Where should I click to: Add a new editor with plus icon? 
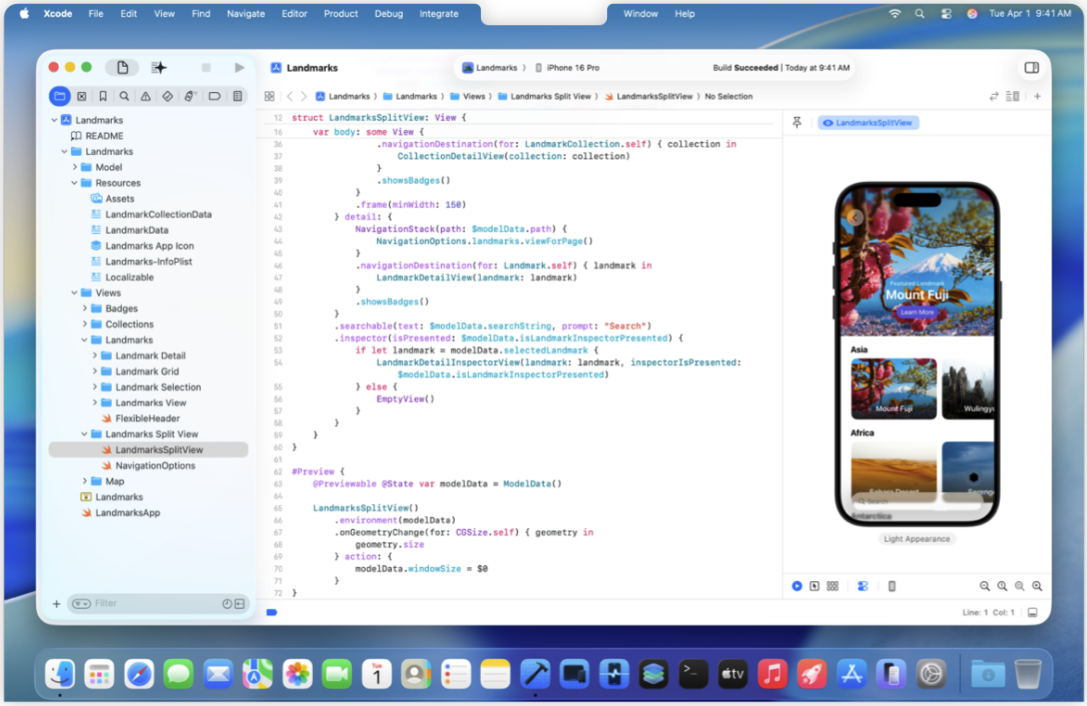pyautogui.click(x=1037, y=96)
